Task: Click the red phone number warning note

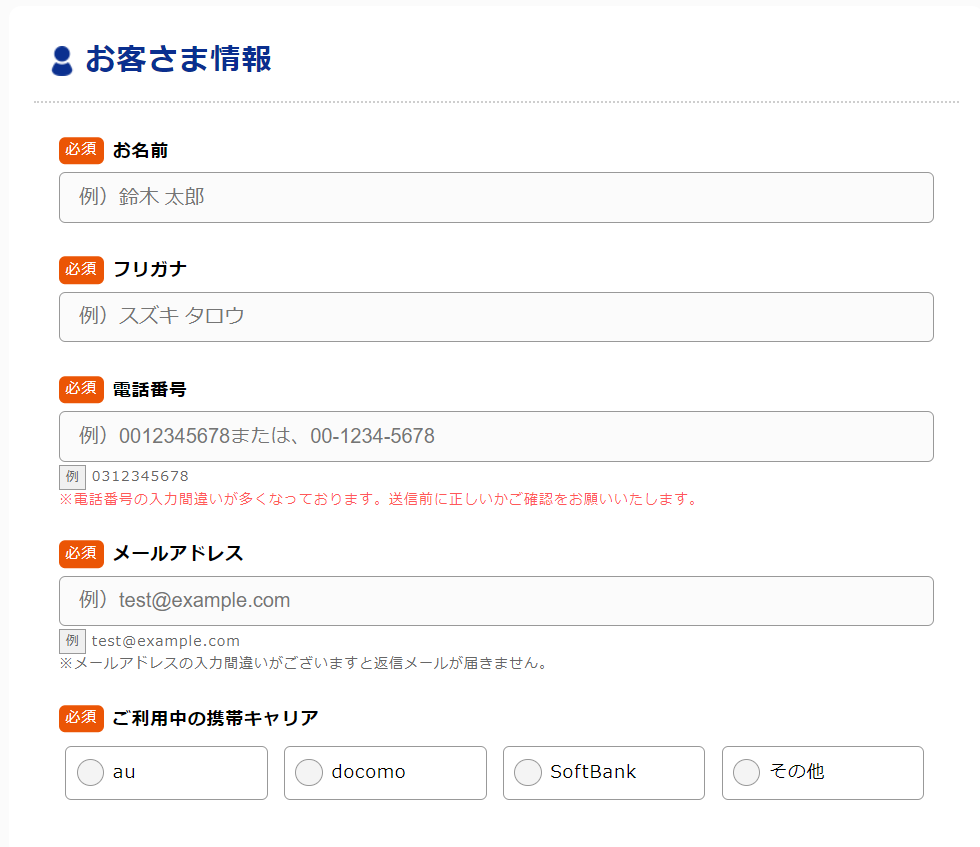Action: pyautogui.click(x=378, y=499)
